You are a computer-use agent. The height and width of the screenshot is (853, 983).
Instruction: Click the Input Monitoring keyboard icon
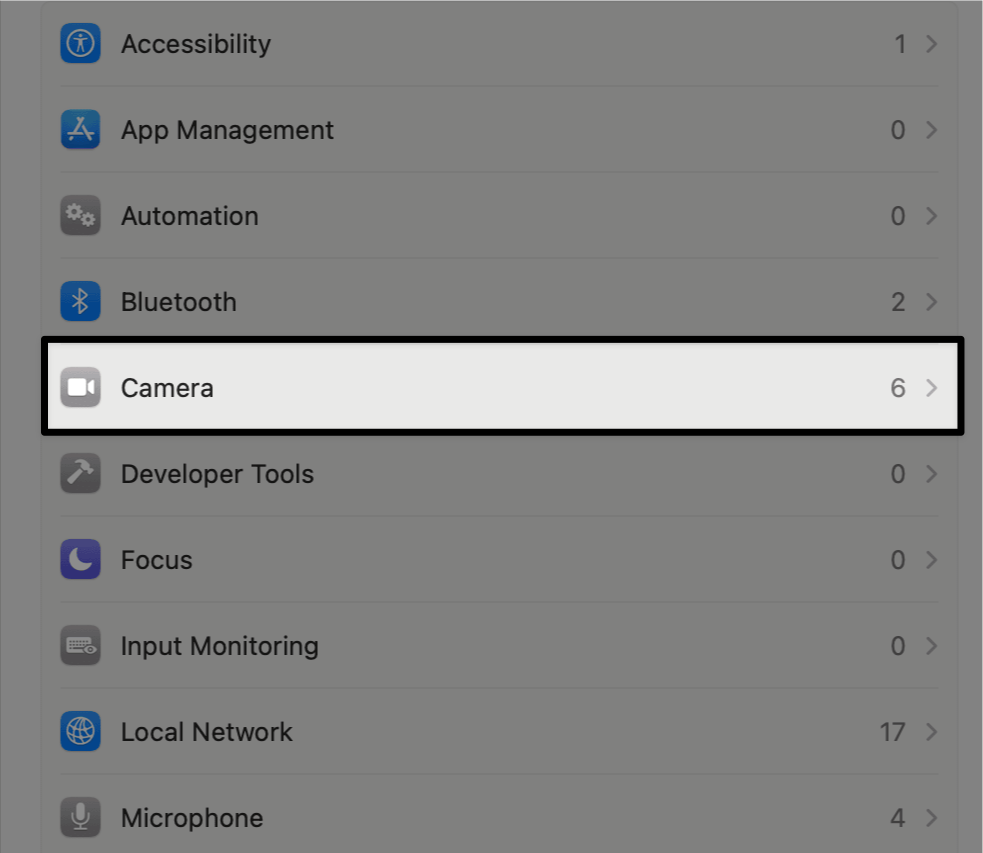tap(80, 645)
